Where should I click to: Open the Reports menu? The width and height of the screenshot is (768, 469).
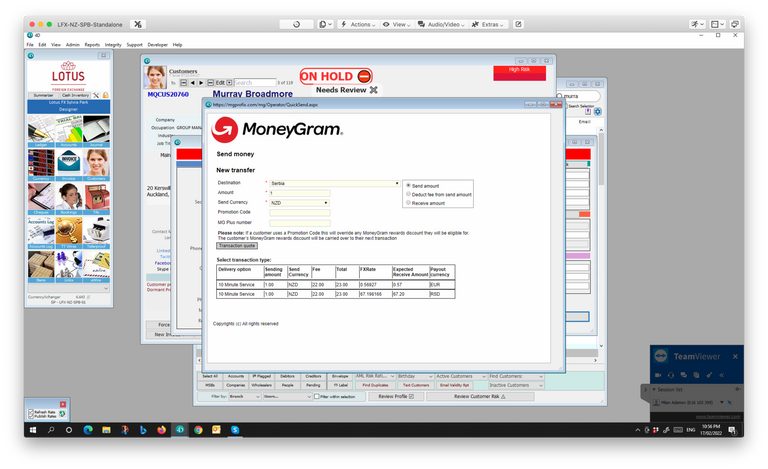pyautogui.click(x=92, y=45)
